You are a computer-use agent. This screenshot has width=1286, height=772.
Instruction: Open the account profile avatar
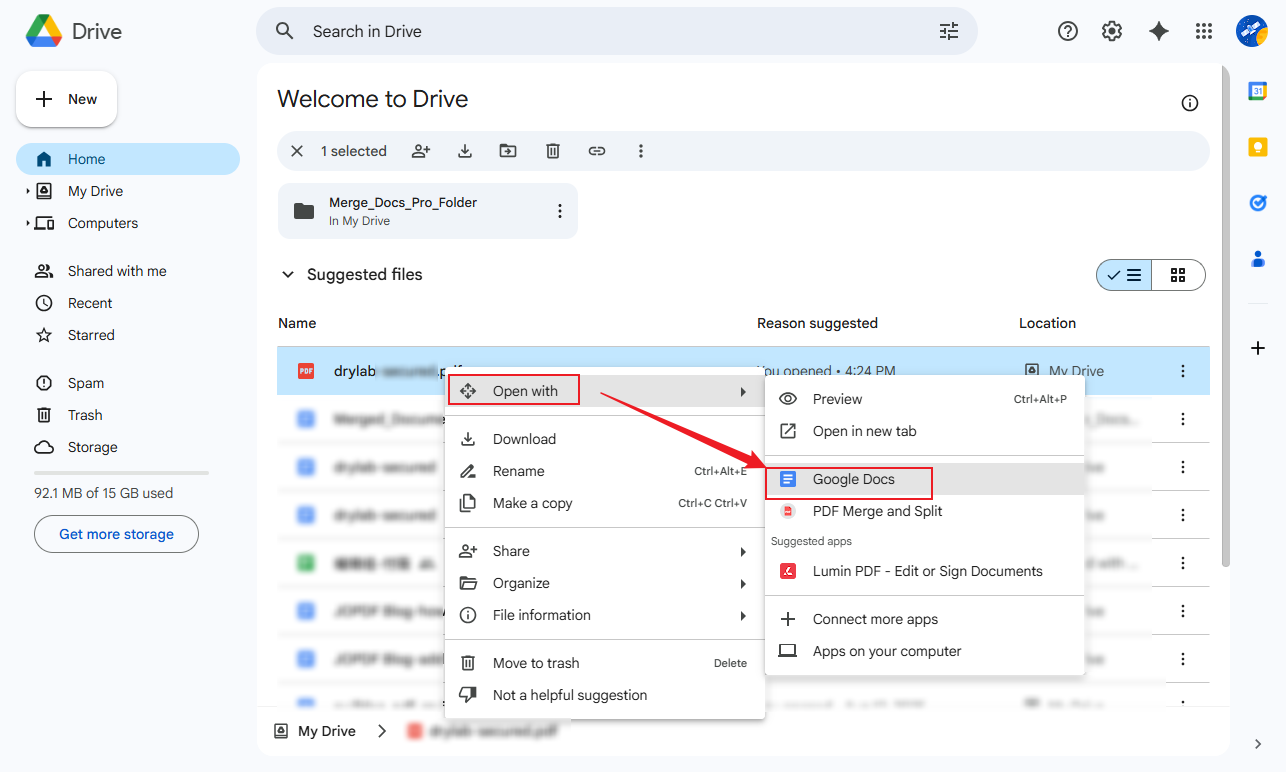pyautogui.click(x=1252, y=31)
